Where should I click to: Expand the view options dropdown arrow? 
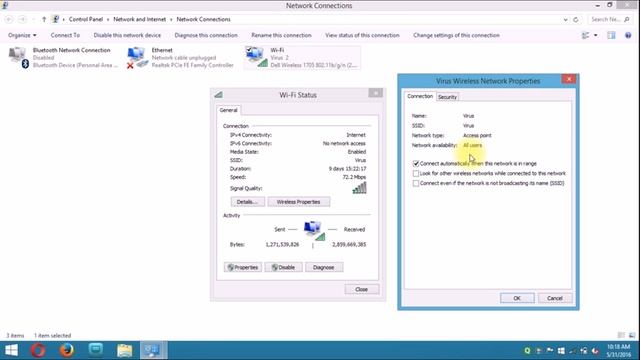point(596,36)
